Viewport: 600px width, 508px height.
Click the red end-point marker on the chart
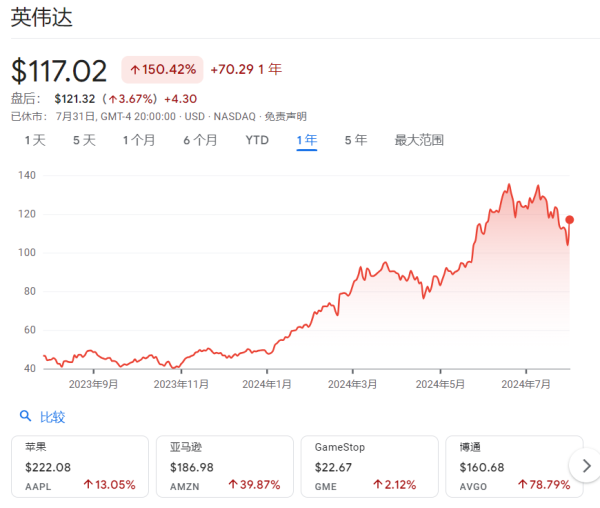pos(569,220)
